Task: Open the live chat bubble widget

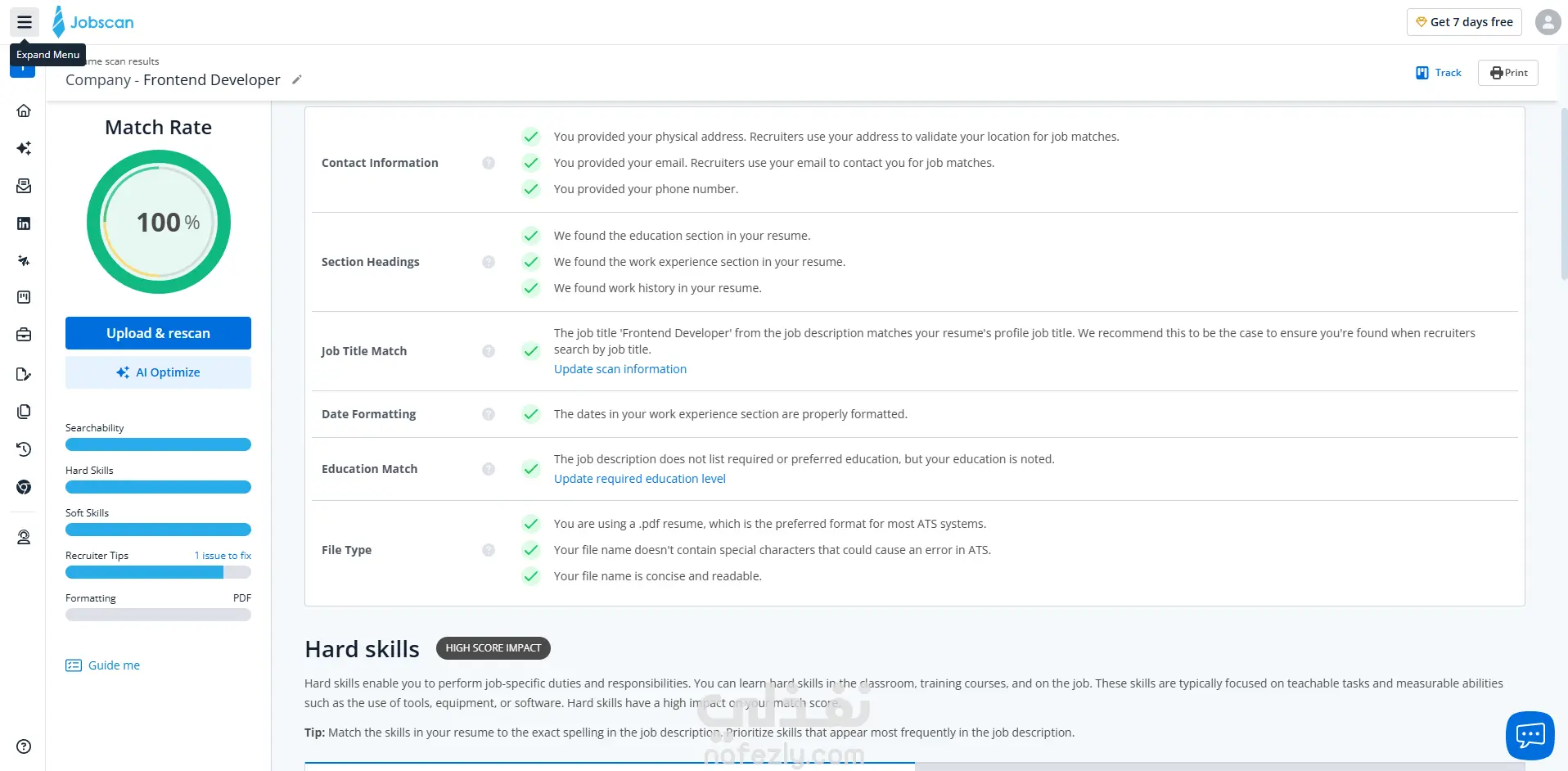Action: pos(1530,735)
